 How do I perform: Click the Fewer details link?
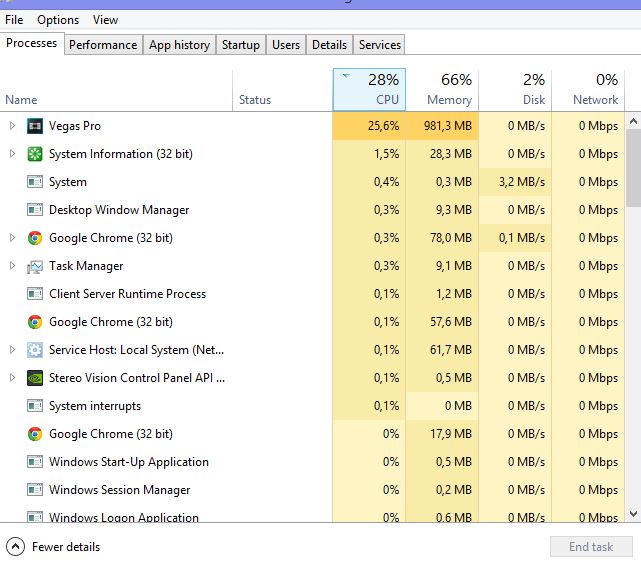[66, 547]
